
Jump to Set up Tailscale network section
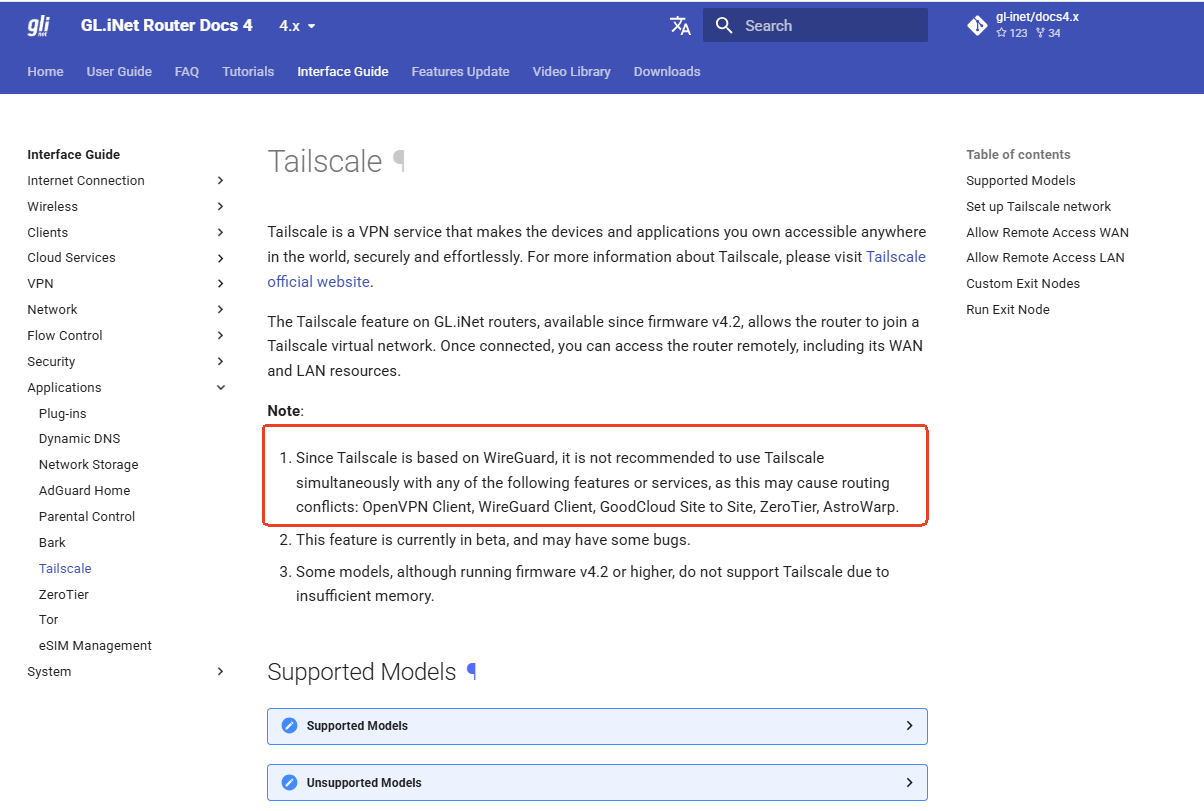pos(1039,207)
